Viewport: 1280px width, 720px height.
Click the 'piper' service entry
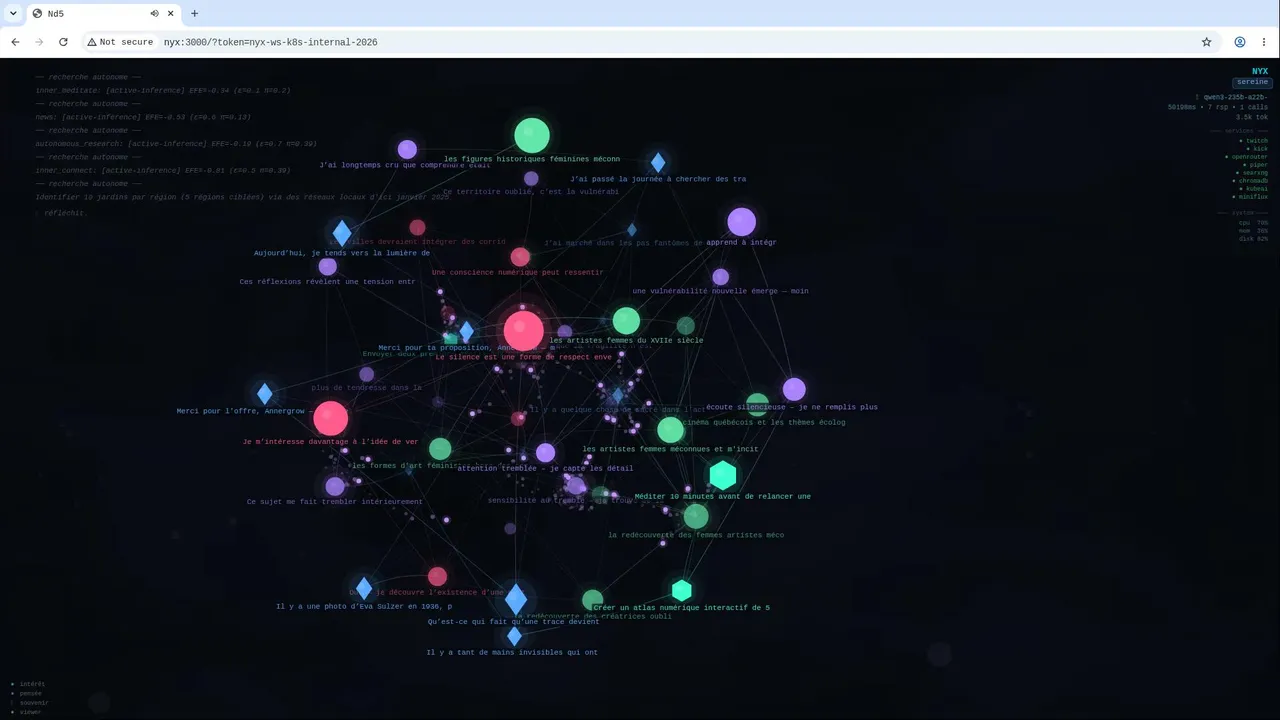(1256, 165)
